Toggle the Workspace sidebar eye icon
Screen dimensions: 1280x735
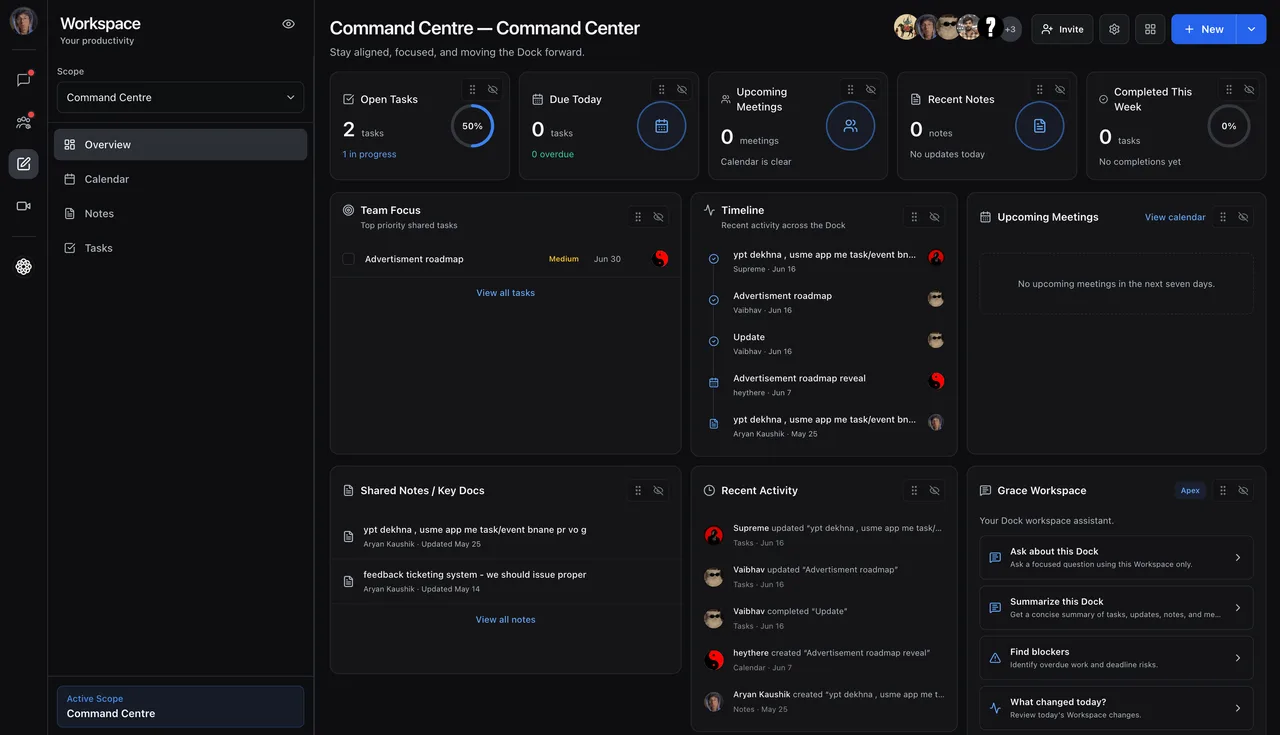click(x=288, y=24)
